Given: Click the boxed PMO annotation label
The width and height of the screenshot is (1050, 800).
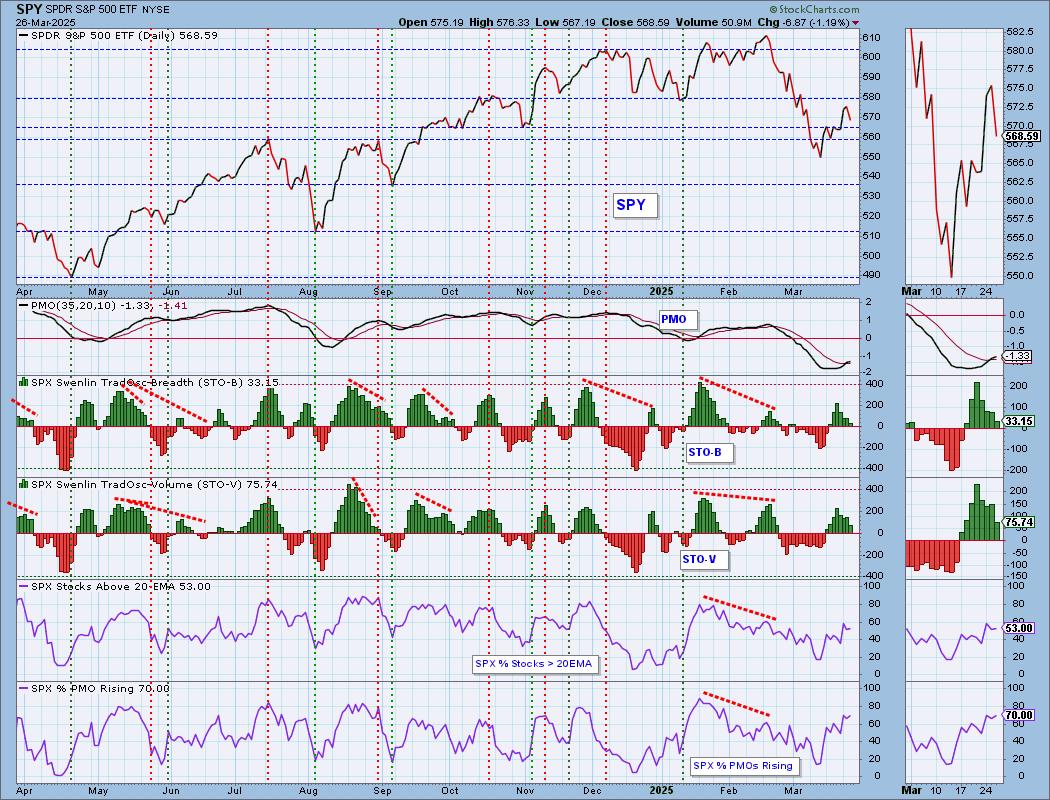Looking at the screenshot, I should pos(676,319).
